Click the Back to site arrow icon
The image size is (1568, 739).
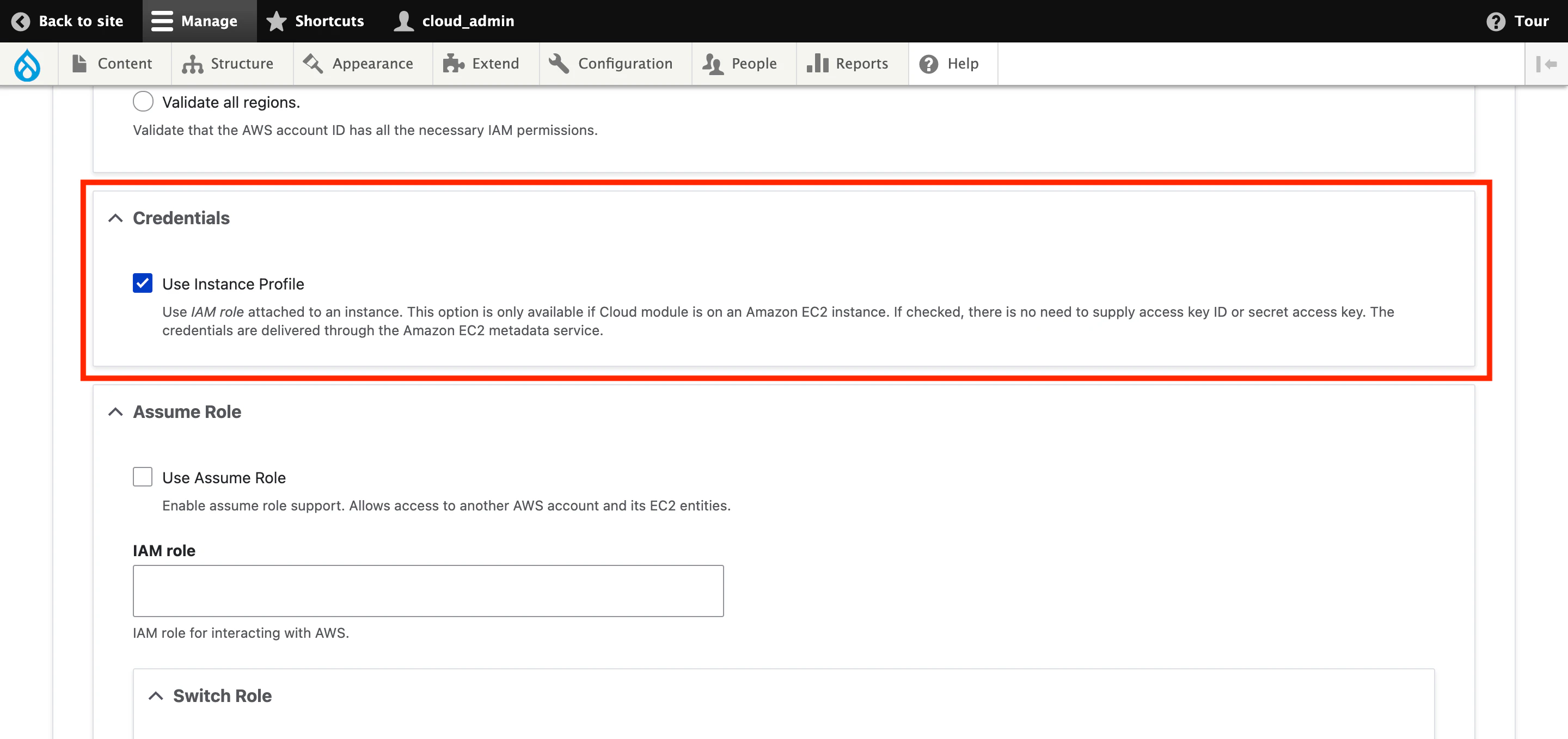(x=21, y=21)
